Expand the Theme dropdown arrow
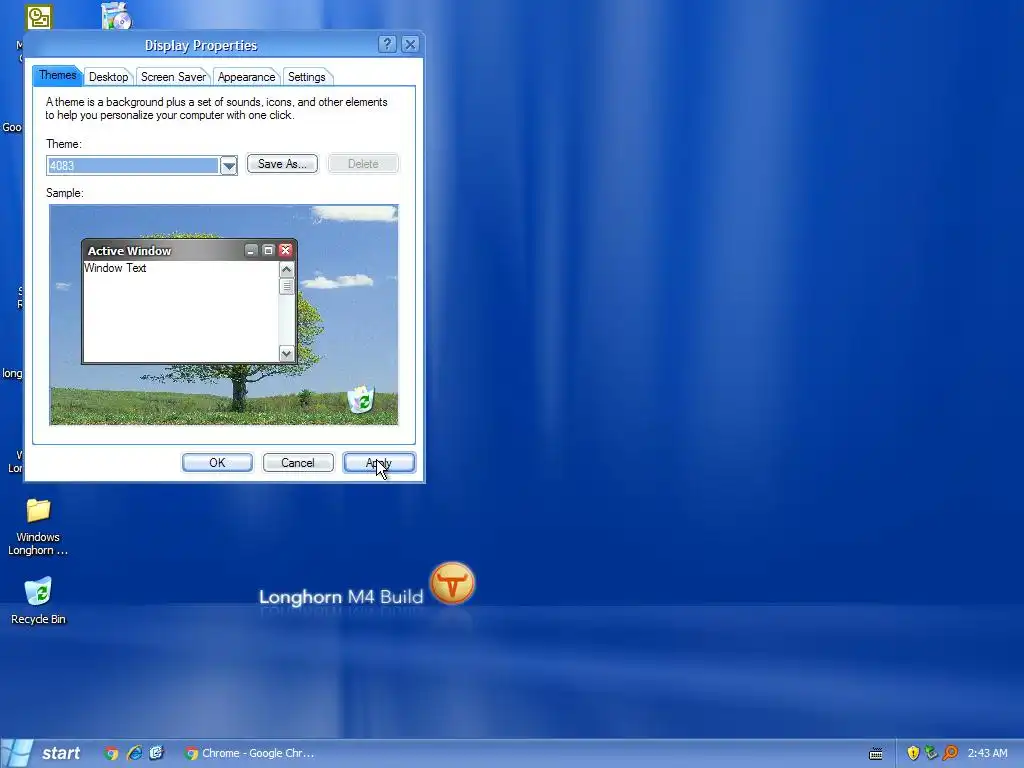Viewport: 1024px width, 768px height. pos(229,166)
